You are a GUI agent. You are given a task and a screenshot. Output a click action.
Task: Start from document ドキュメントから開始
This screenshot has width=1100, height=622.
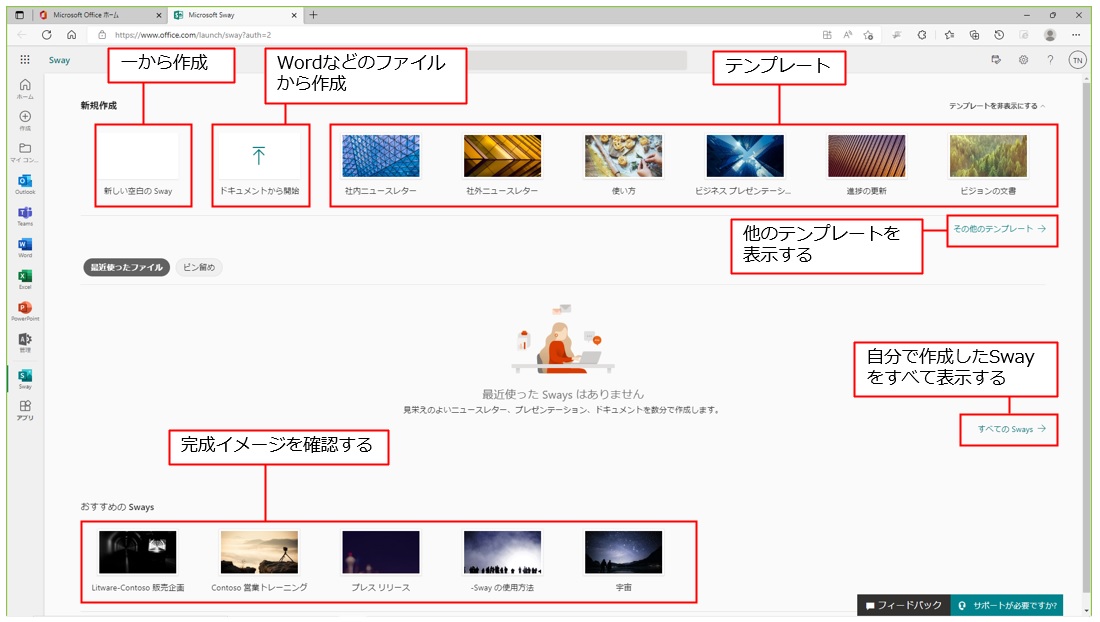click(259, 165)
